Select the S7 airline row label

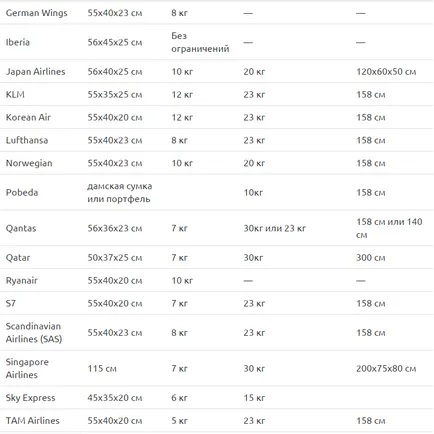pos(11,303)
